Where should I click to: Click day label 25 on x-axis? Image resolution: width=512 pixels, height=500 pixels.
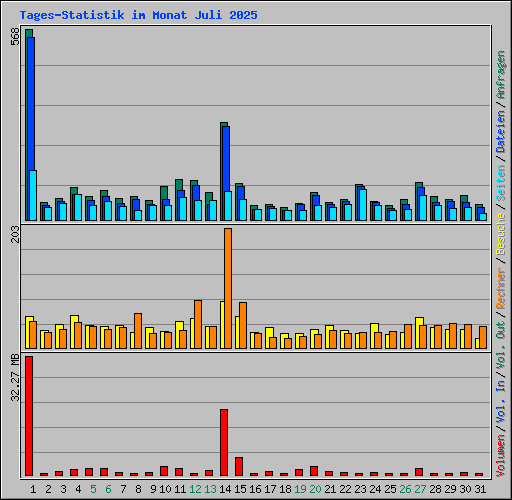(390, 489)
